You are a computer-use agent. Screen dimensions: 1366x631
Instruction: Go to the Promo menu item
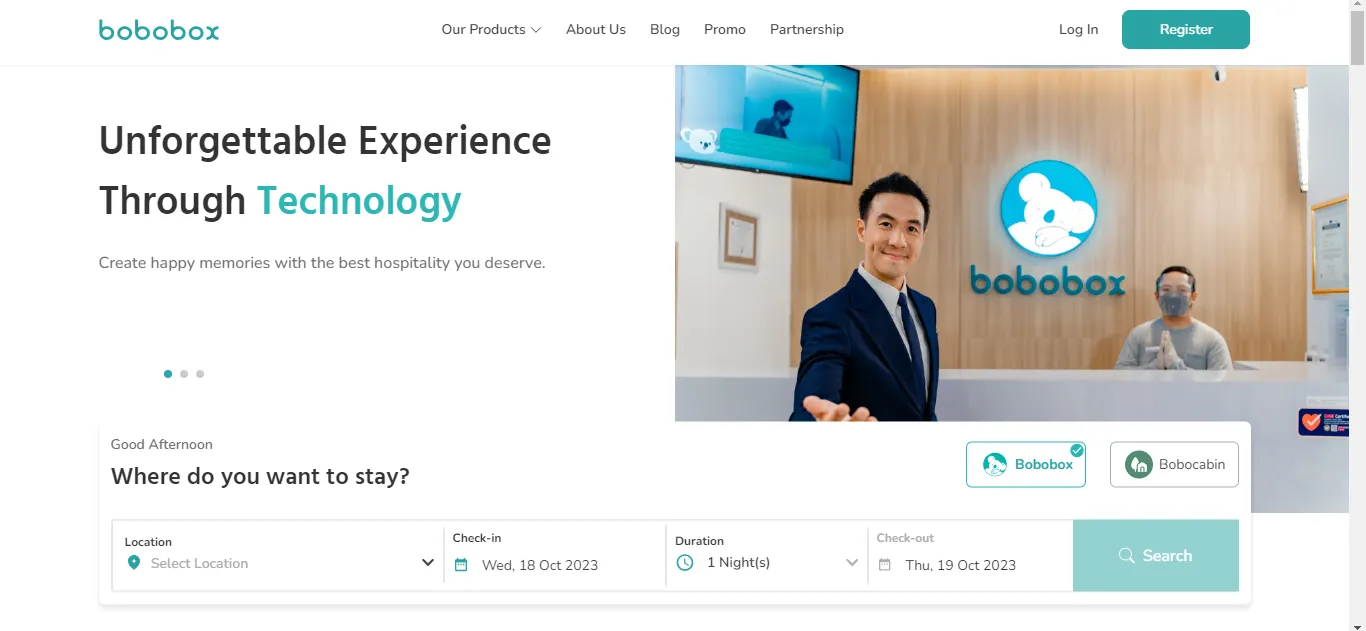point(725,30)
